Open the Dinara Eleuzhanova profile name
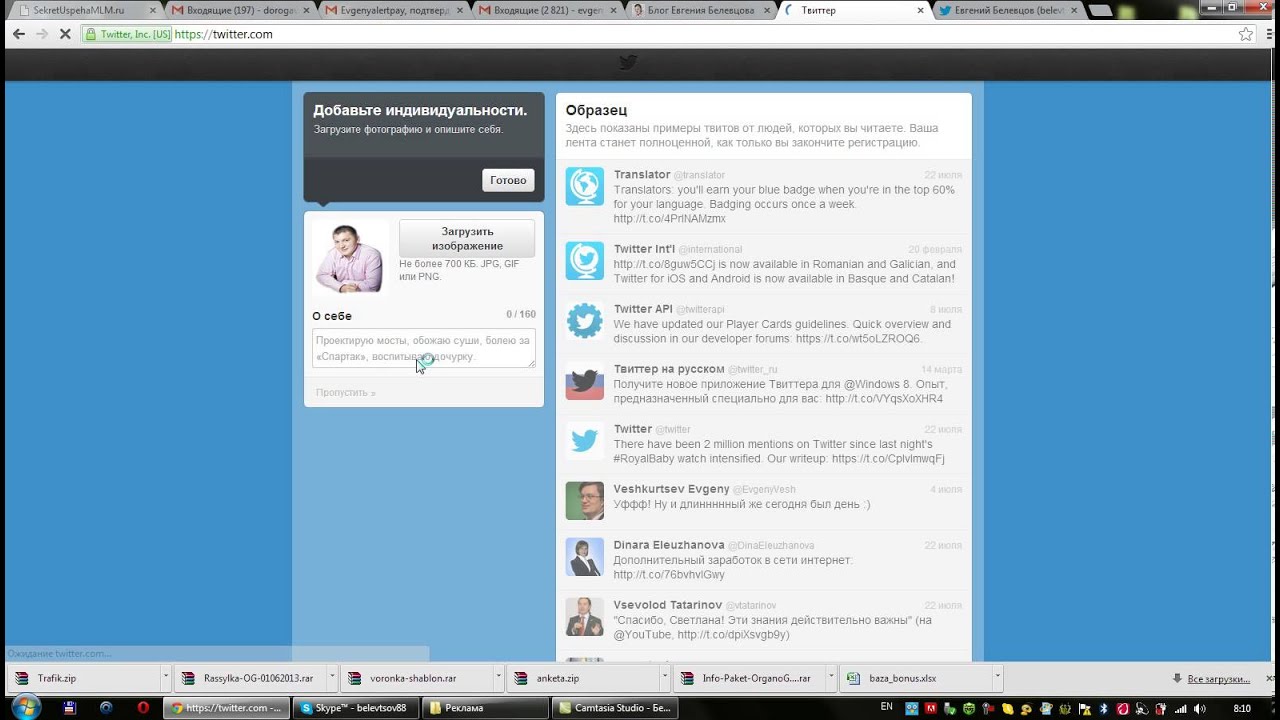 pos(669,545)
